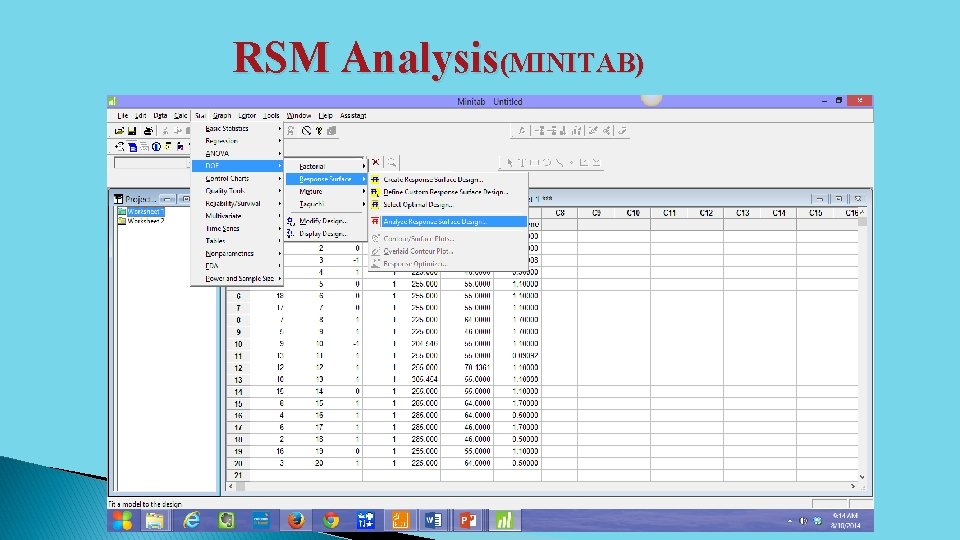Click worksheet horizontal scrollbar left arrow
Screen dimensions: 960x540
click(x=231, y=486)
